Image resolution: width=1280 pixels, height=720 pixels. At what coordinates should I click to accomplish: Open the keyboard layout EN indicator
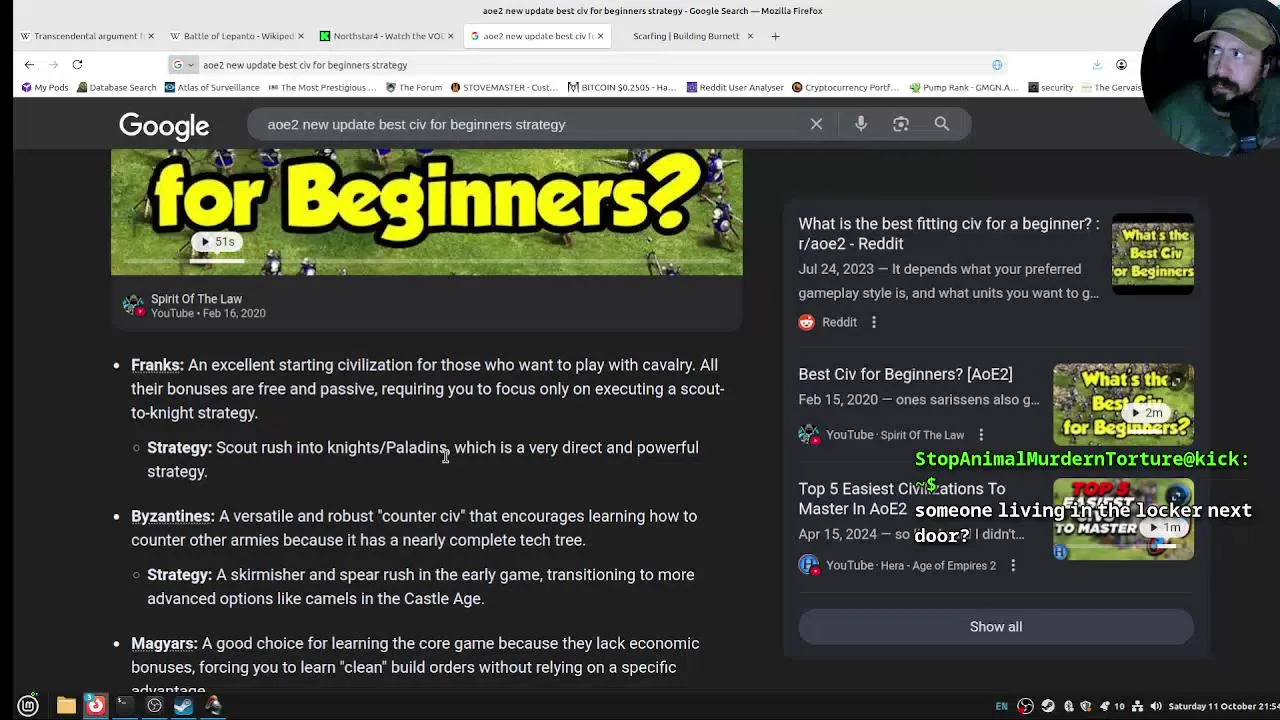tap(1001, 706)
